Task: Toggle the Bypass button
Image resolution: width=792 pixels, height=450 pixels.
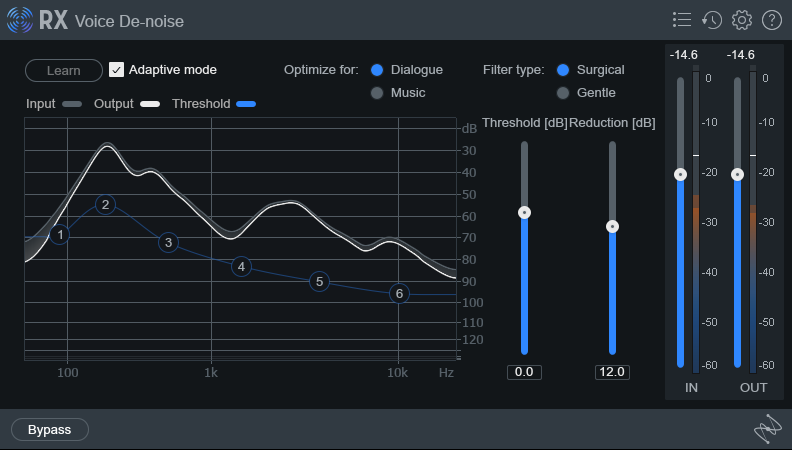Action: click(50, 430)
